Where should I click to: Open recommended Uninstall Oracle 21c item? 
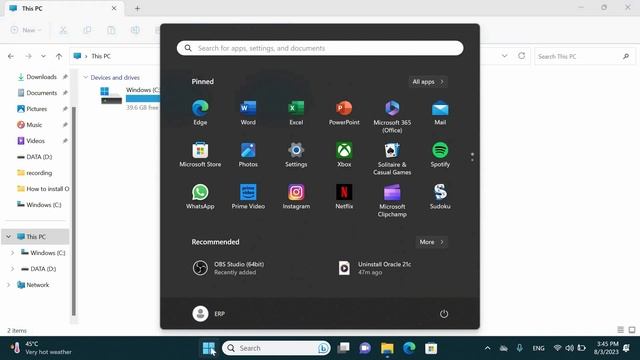[x=375, y=268]
